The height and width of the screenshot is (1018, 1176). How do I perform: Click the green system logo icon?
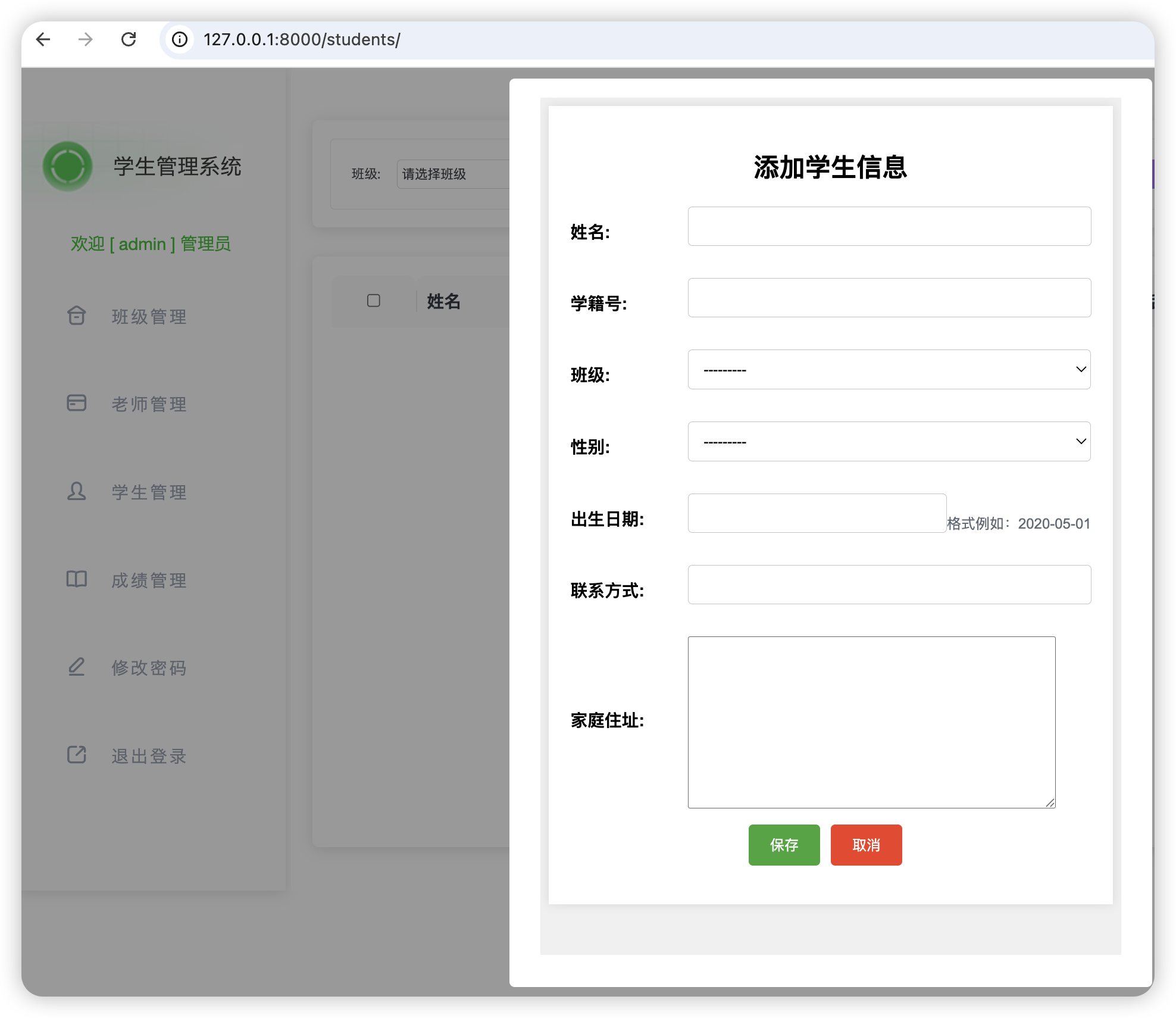pos(67,166)
